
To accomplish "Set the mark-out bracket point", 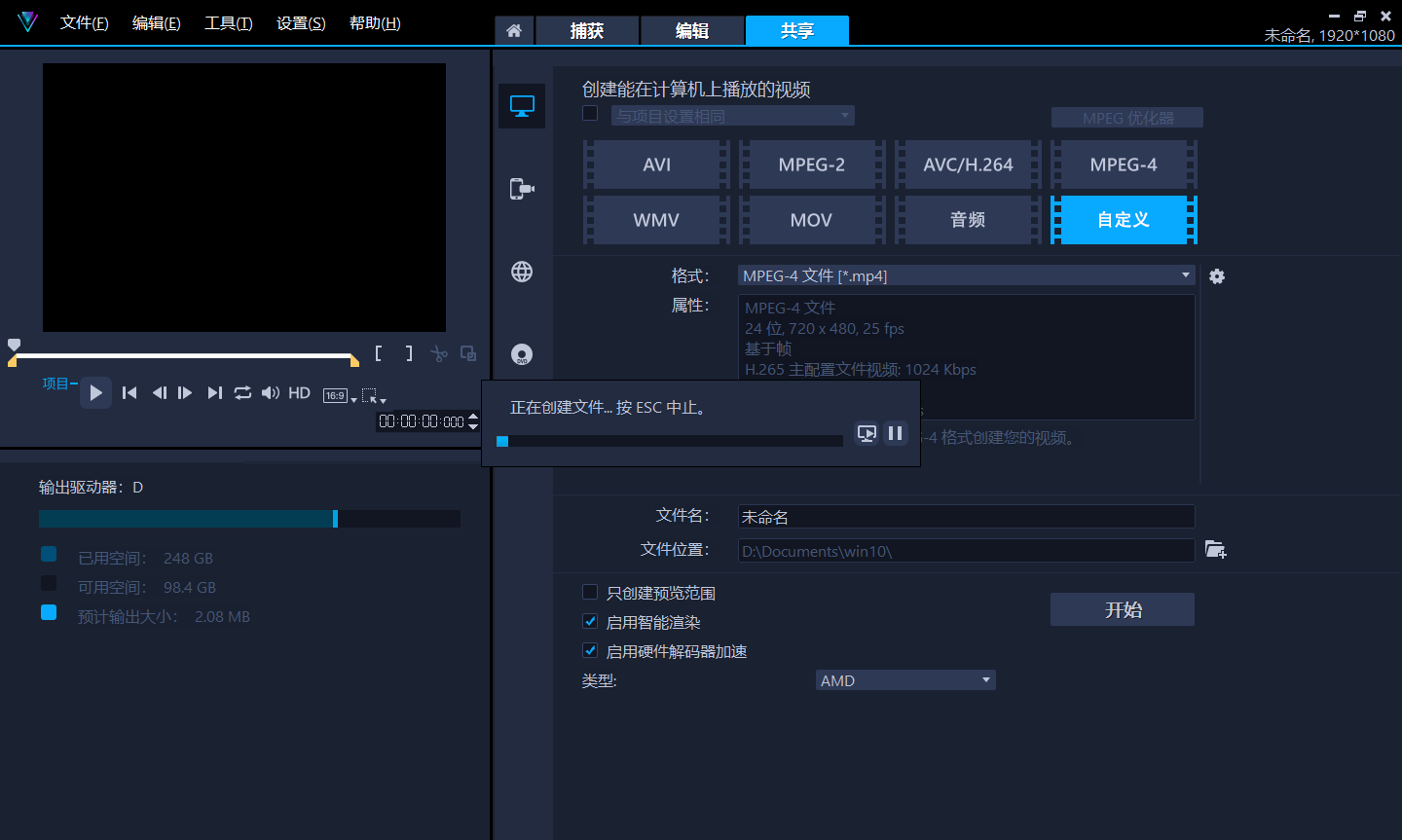I will 409,353.
